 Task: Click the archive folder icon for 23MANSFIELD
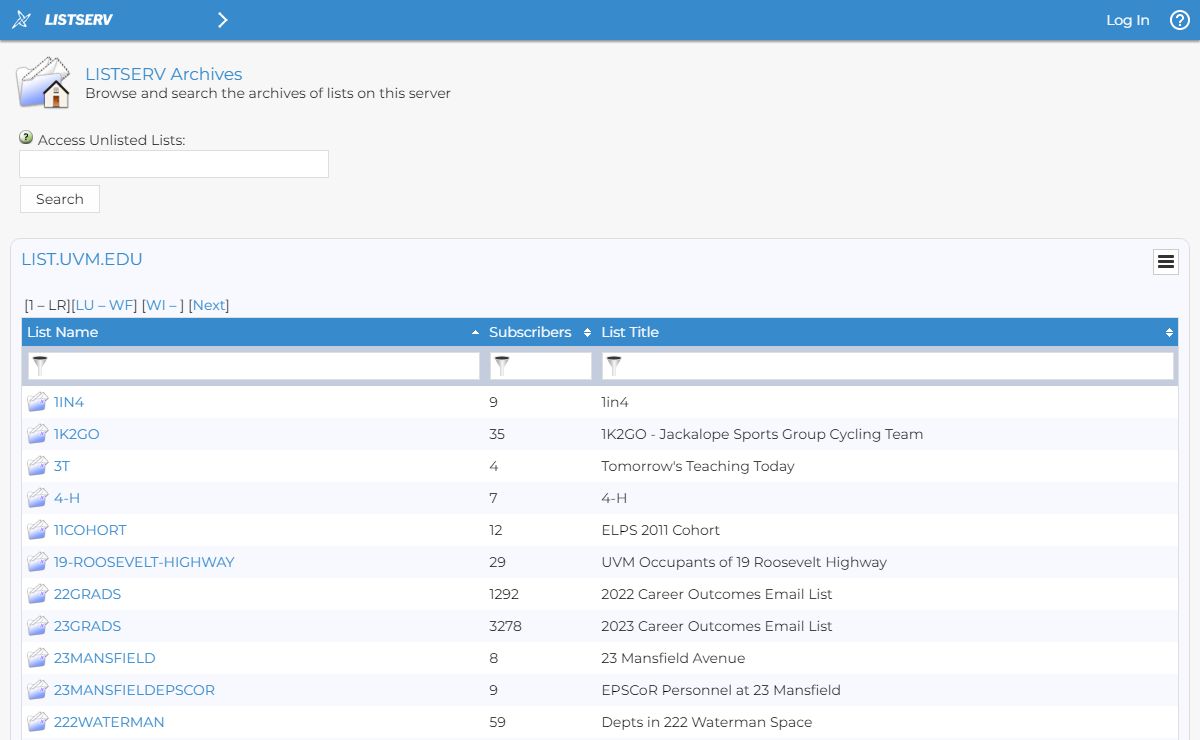[38, 658]
